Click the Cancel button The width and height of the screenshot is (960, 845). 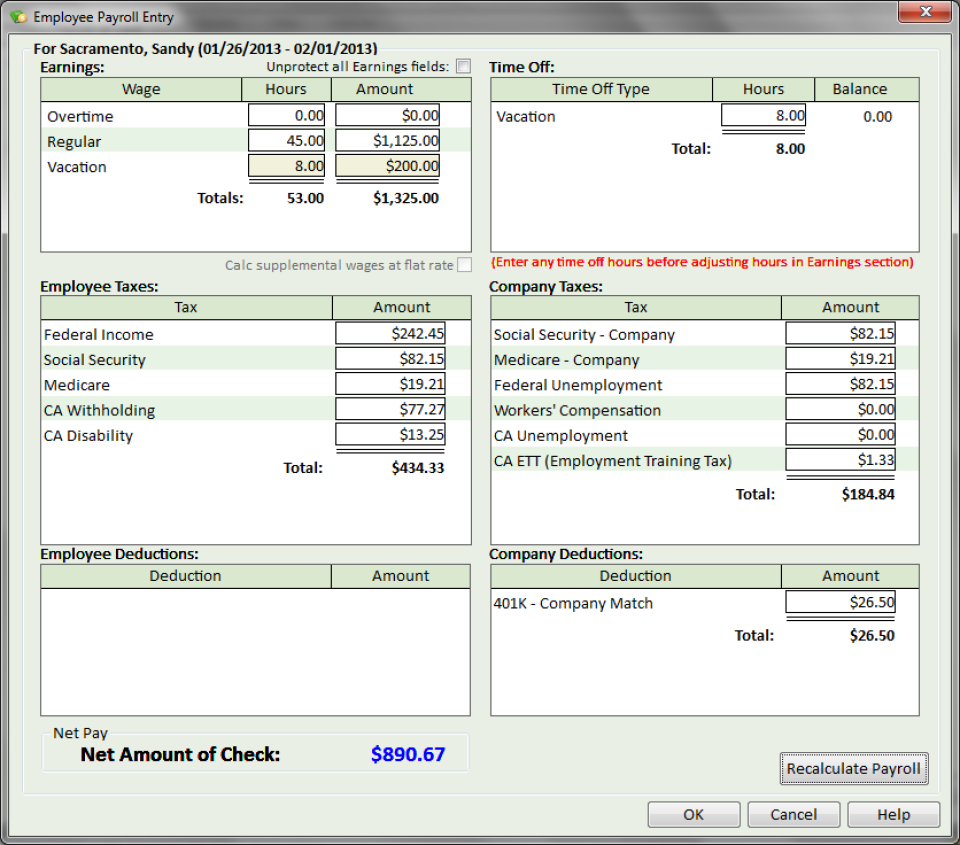click(793, 814)
